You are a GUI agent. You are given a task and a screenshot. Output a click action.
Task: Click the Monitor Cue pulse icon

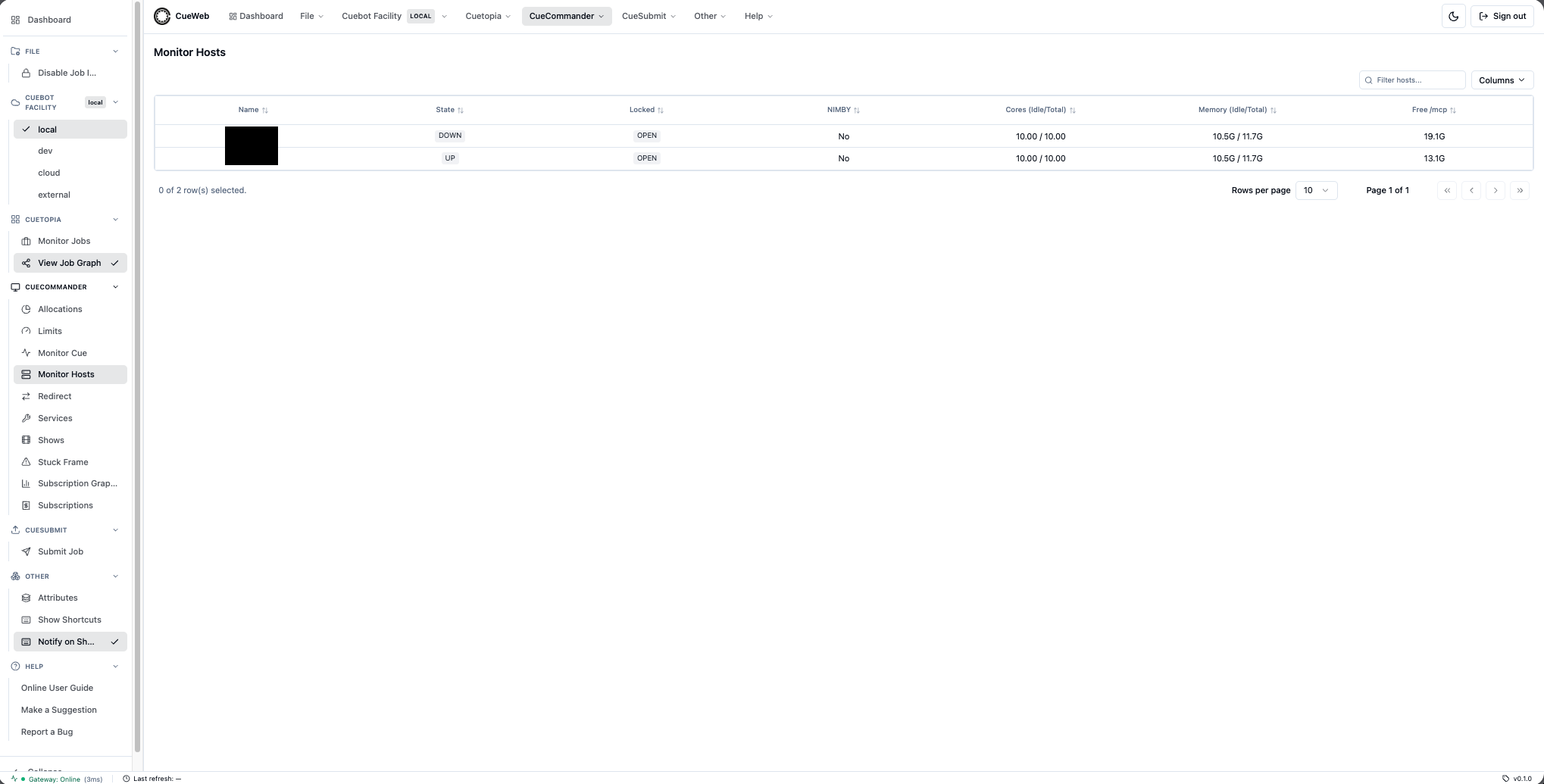tap(26, 353)
